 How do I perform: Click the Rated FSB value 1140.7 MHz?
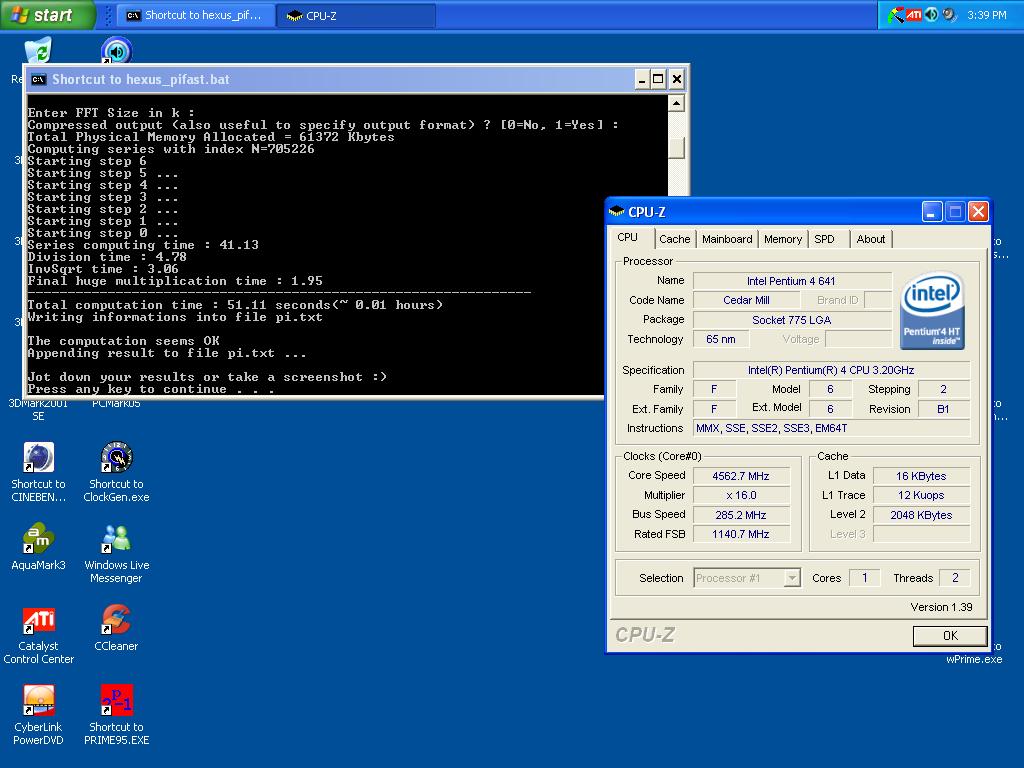point(741,534)
